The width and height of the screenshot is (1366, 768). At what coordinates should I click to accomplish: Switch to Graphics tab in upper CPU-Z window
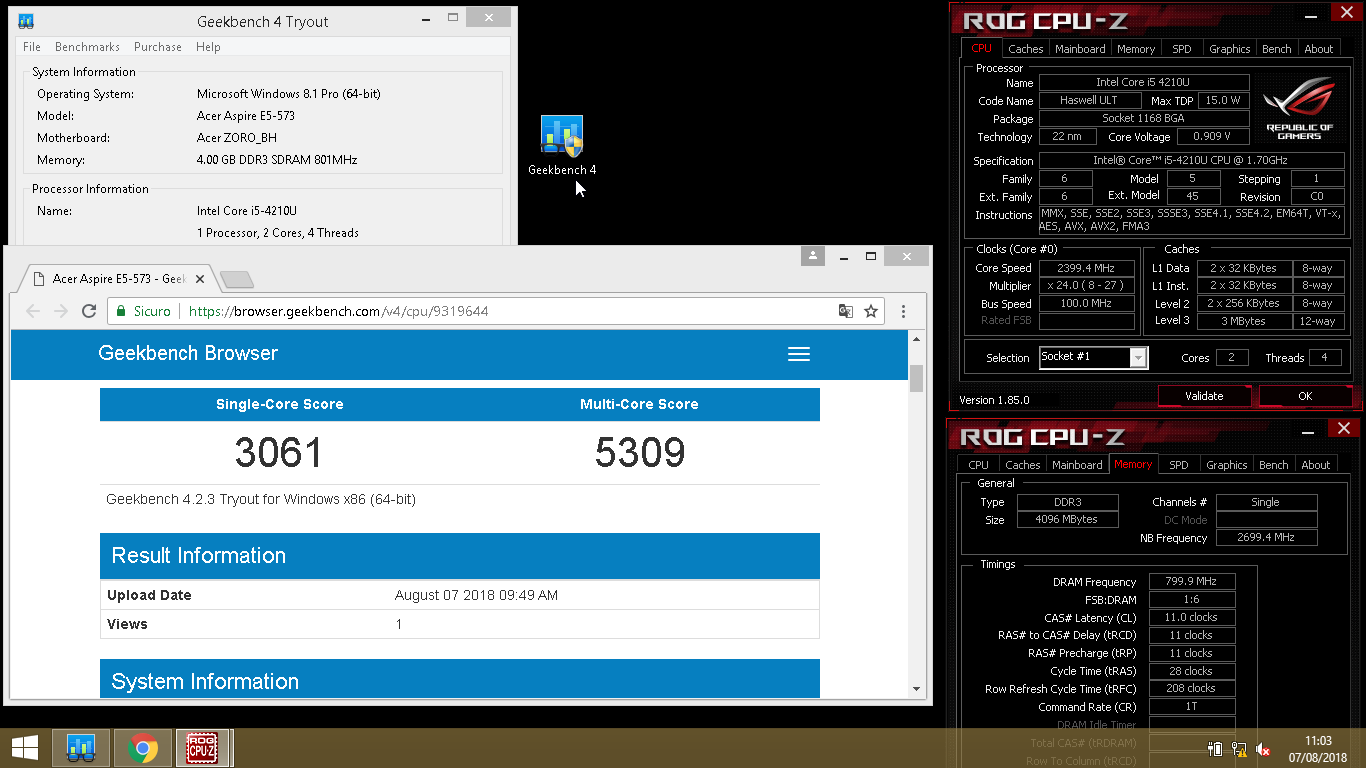click(x=1229, y=49)
